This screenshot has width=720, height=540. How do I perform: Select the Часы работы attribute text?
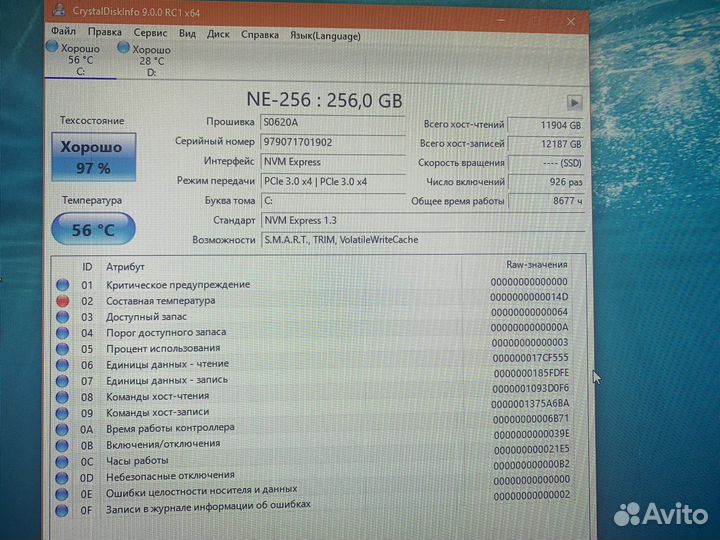click(137, 461)
